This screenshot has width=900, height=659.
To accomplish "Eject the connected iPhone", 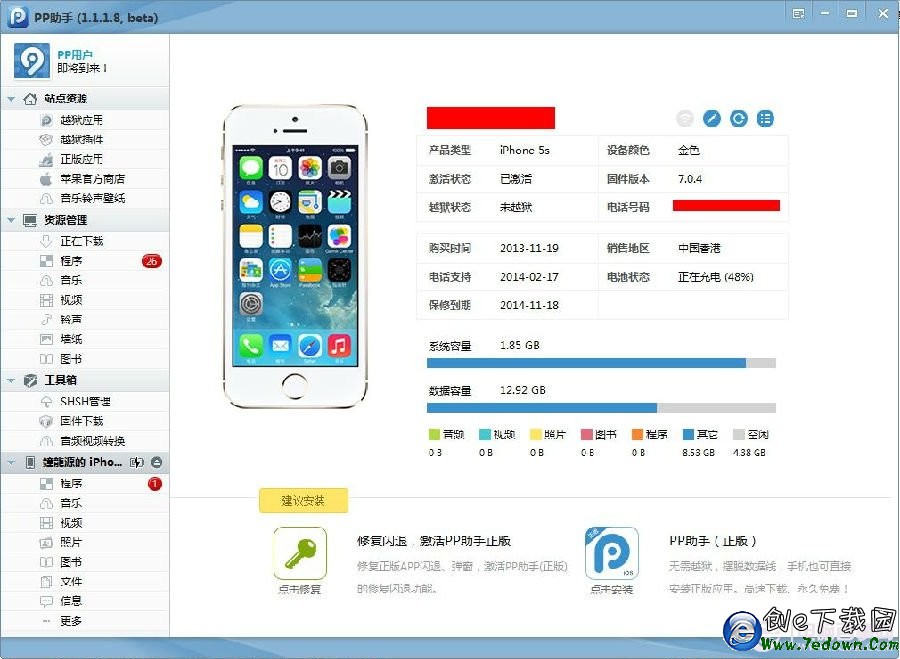I will click(x=158, y=462).
